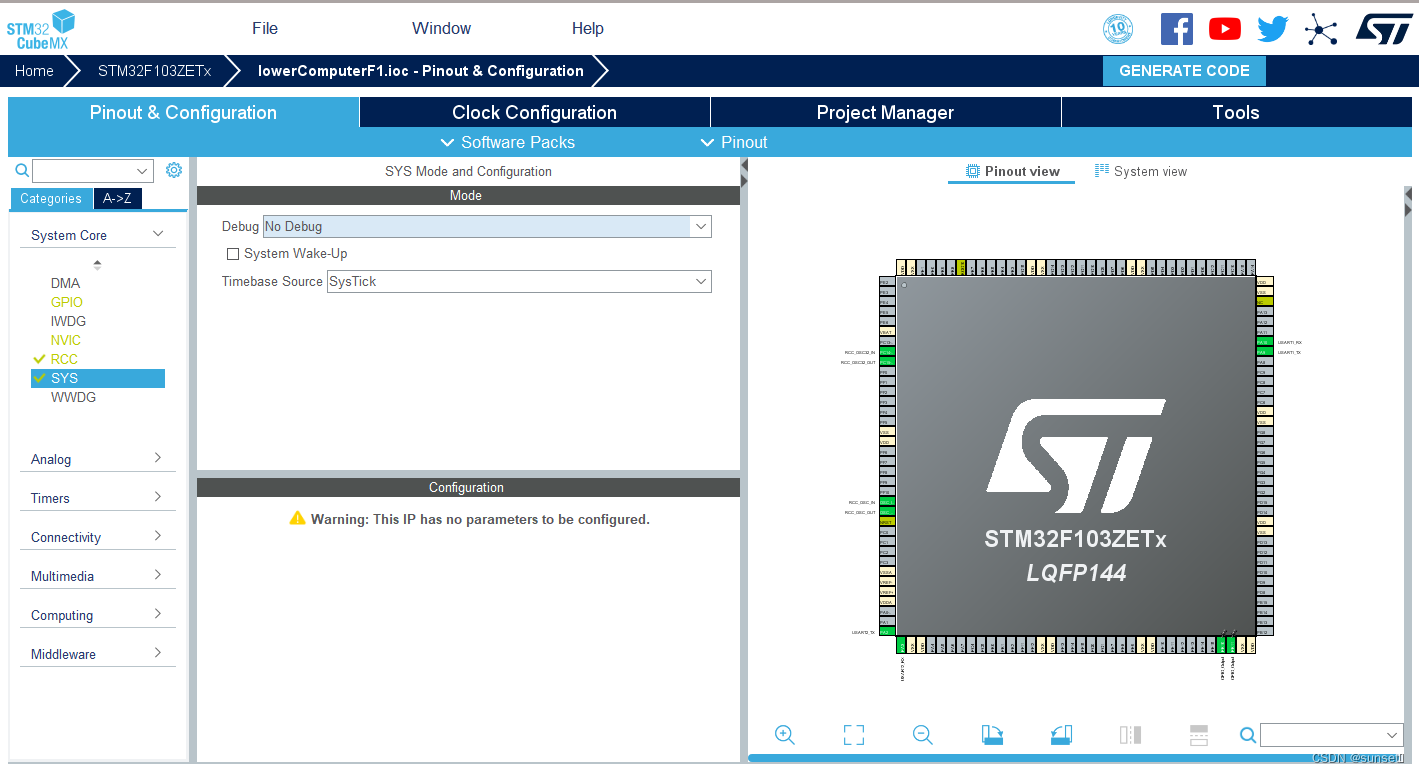
Task: Click the category list sort arrows
Action: click(x=97, y=265)
